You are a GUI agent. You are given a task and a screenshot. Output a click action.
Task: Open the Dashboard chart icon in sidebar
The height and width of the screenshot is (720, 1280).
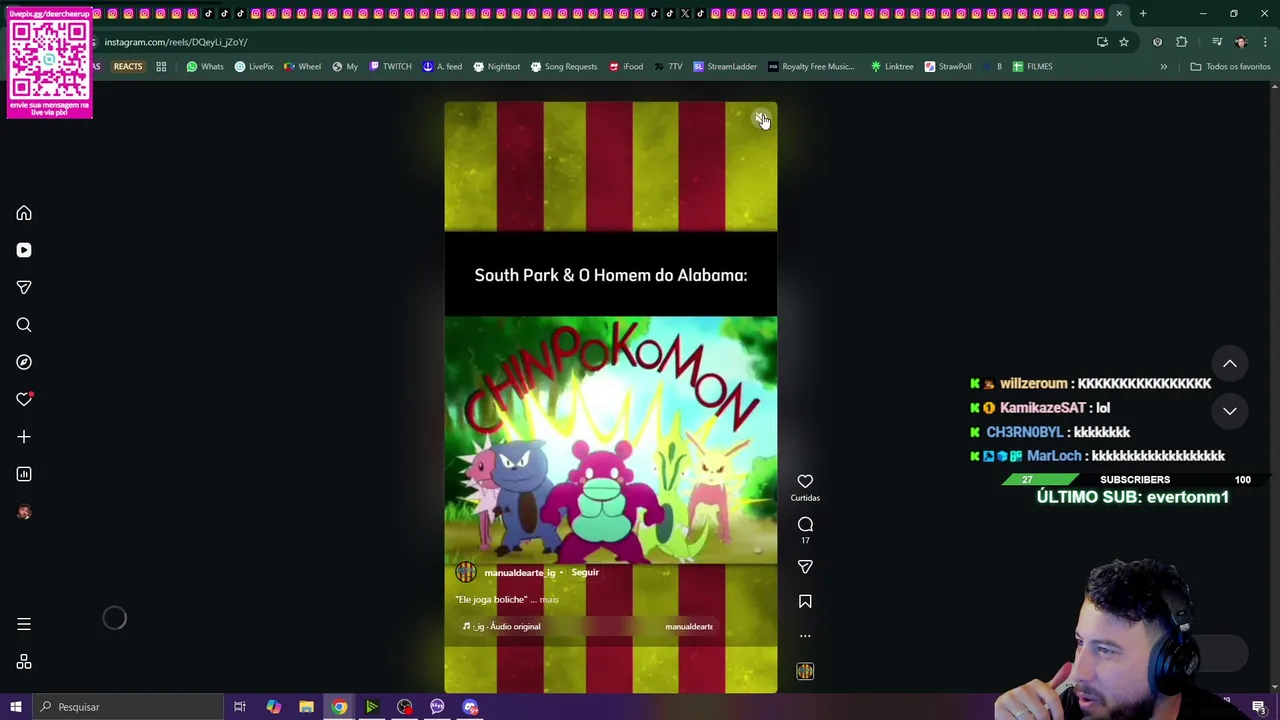(24, 474)
